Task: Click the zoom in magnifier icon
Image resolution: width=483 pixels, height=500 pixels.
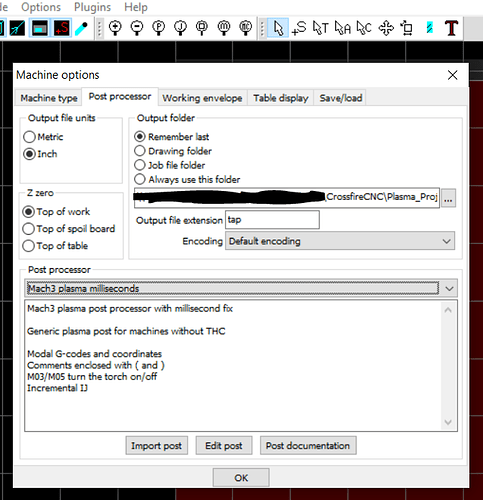Action: click(x=115, y=28)
